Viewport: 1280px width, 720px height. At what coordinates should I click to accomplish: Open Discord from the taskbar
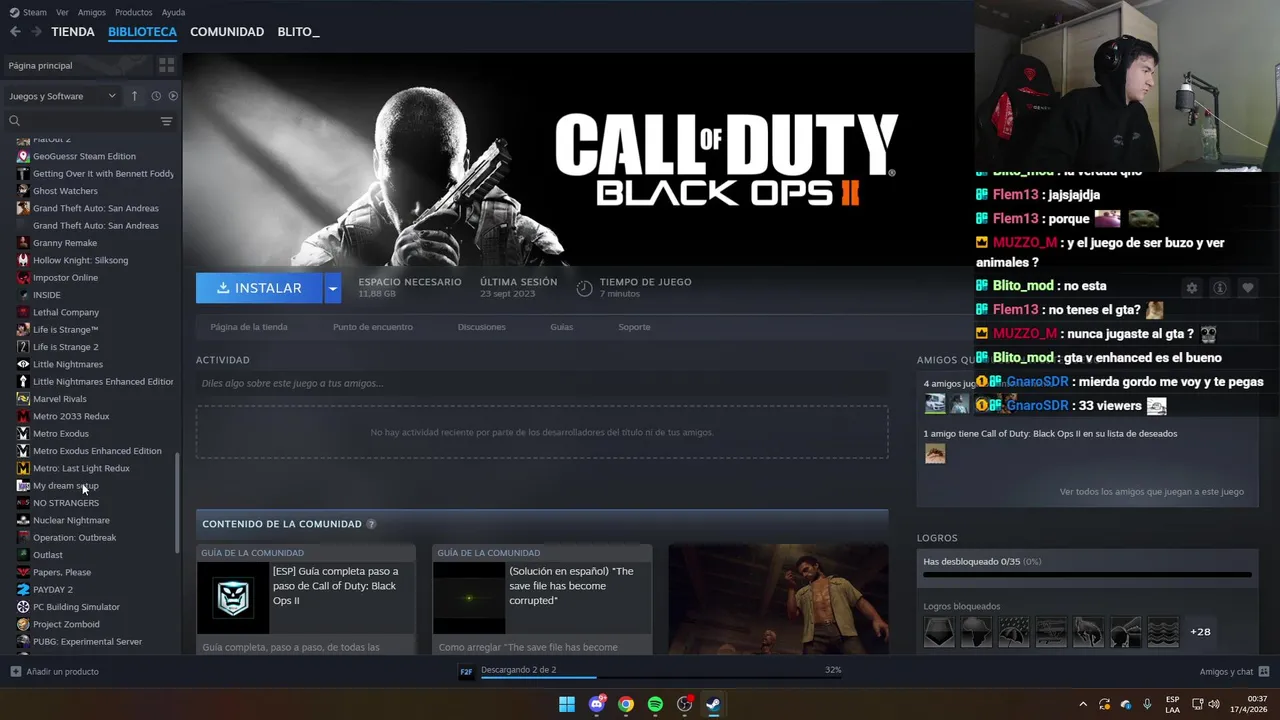[x=597, y=704]
